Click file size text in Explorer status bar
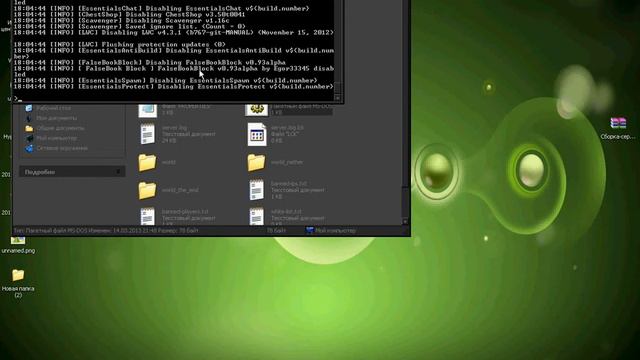 point(276,231)
